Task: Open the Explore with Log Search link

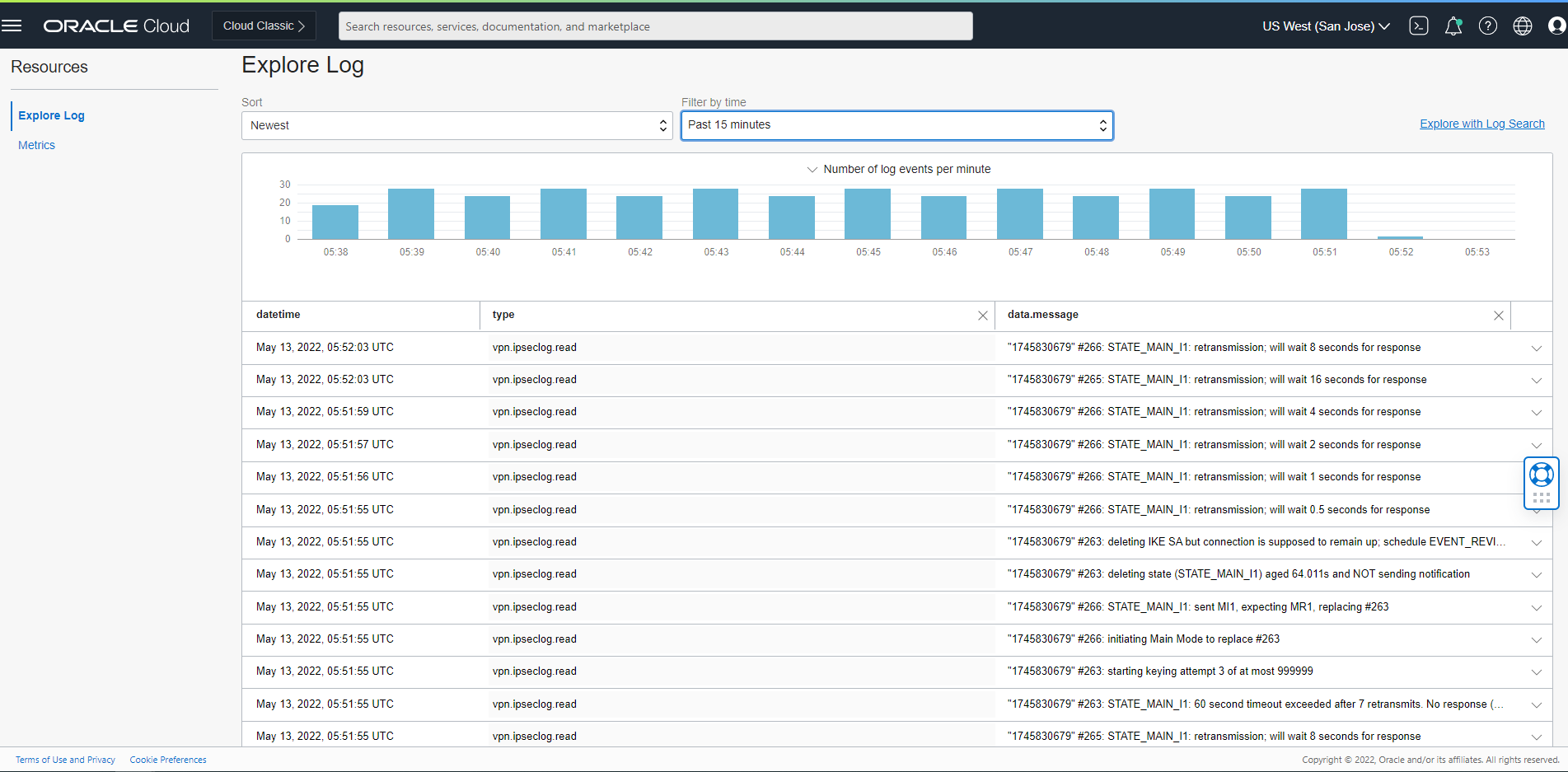Action: click(x=1481, y=124)
